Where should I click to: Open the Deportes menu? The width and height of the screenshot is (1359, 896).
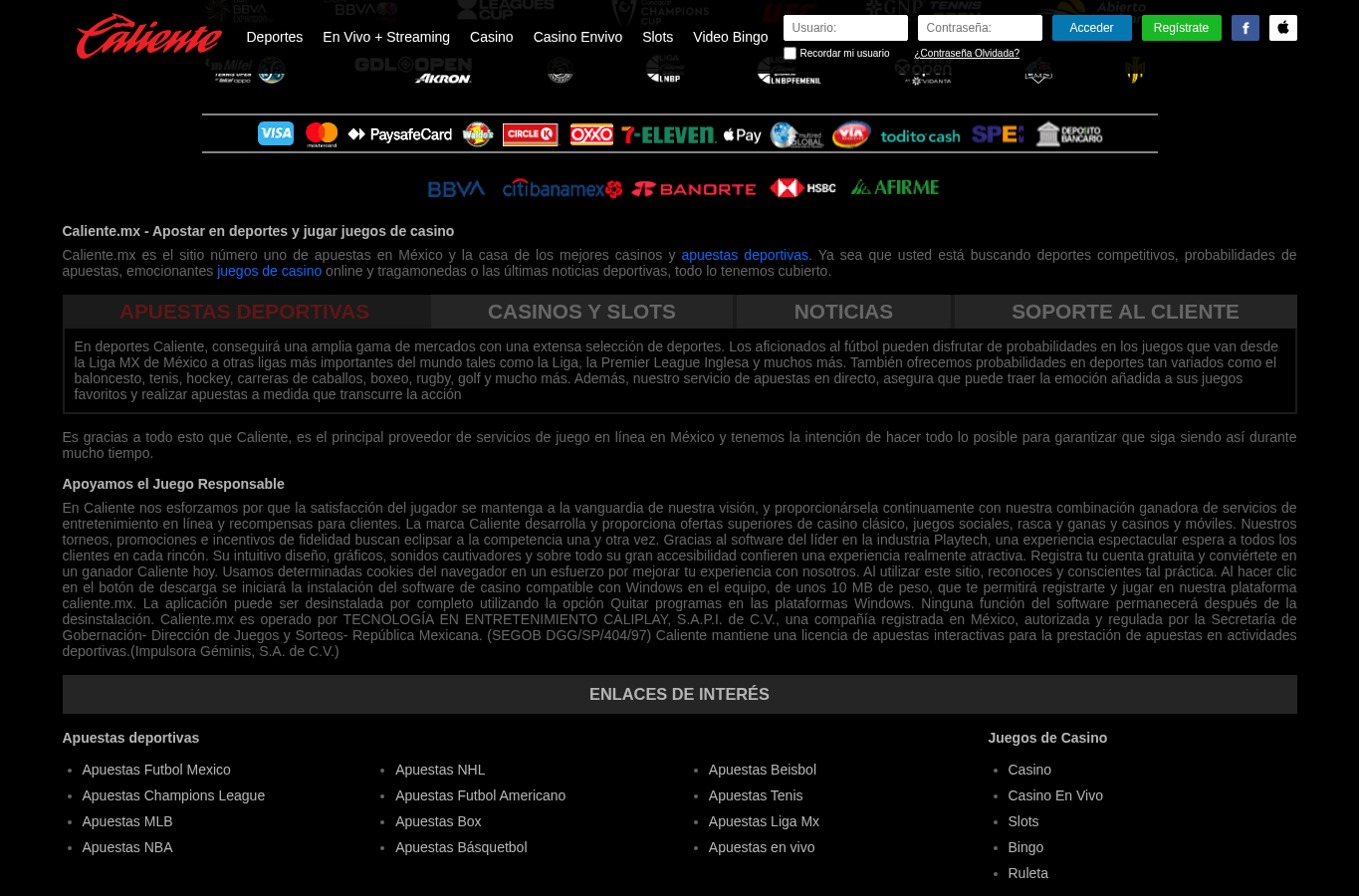(274, 37)
